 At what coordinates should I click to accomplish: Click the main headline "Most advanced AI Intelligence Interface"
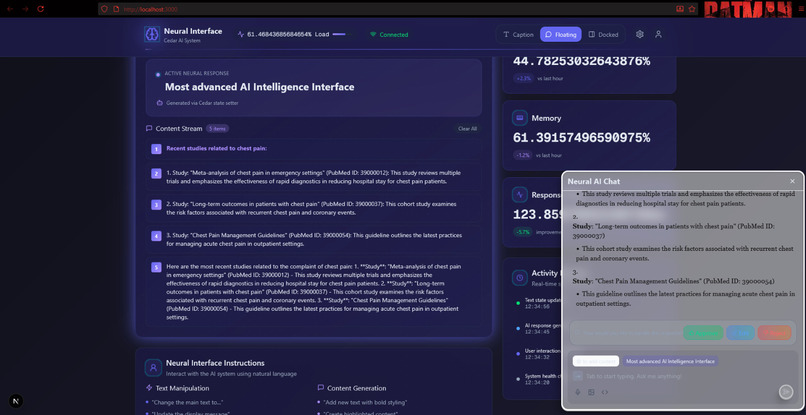tap(260, 87)
